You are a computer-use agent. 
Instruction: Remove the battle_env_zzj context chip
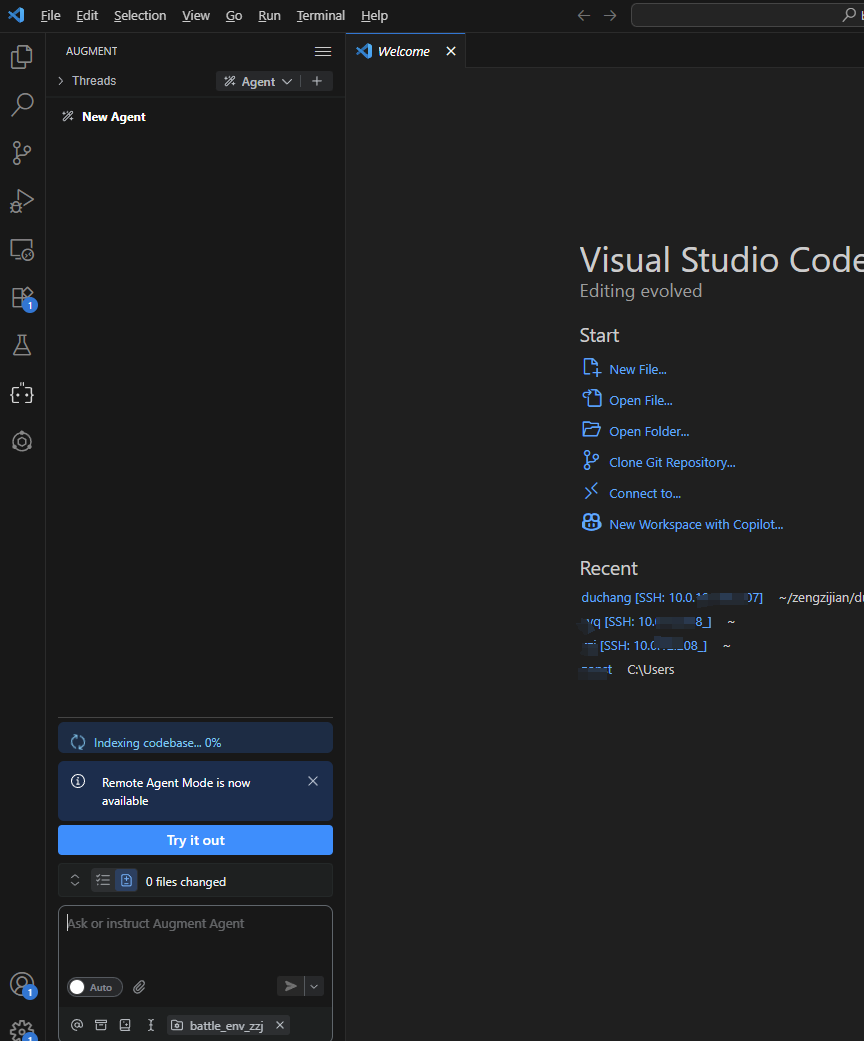click(x=280, y=1025)
